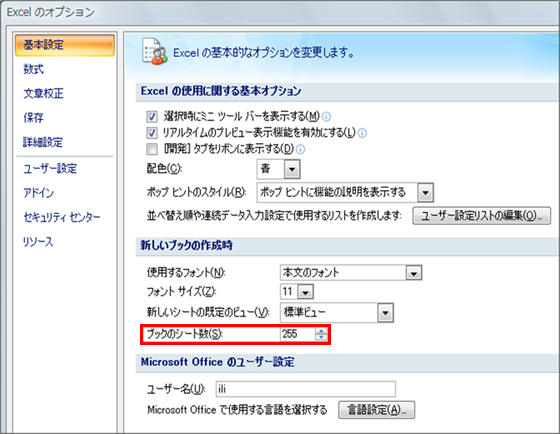
Task: Expand ポップ ヒントのスタイル dropdown
Action: [425, 193]
